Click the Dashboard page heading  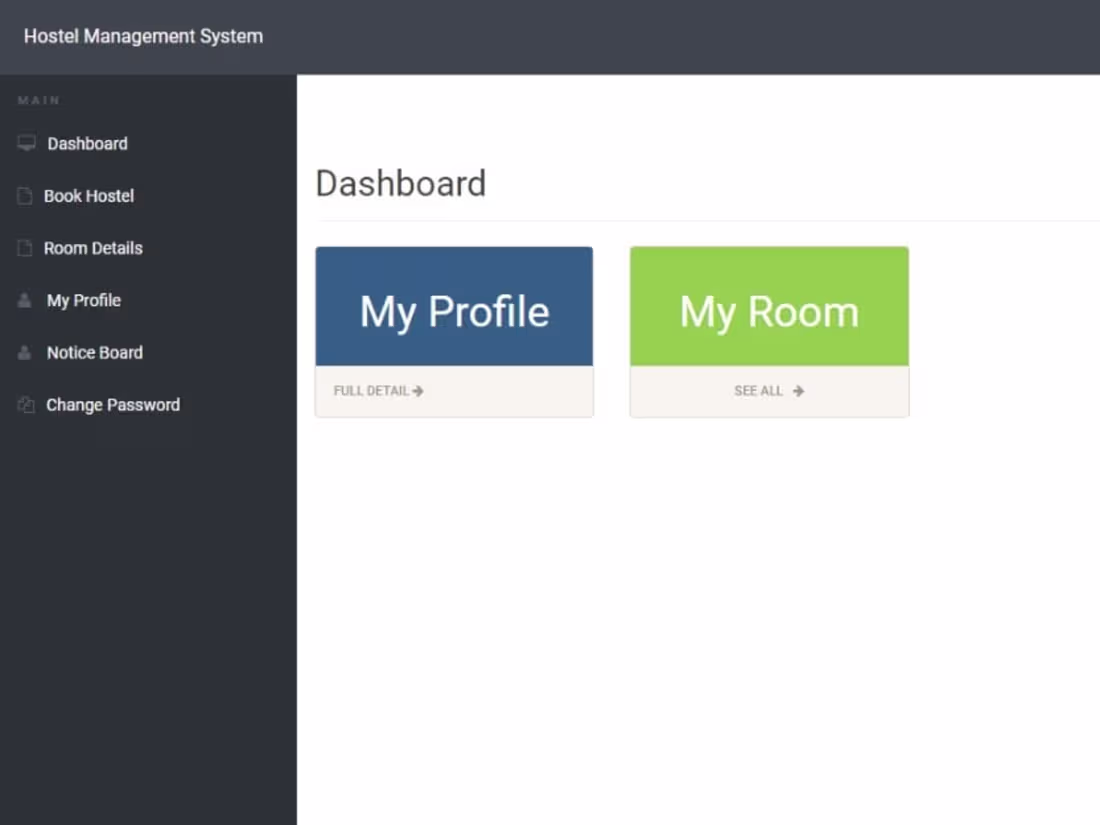click(x=401, y=184)
